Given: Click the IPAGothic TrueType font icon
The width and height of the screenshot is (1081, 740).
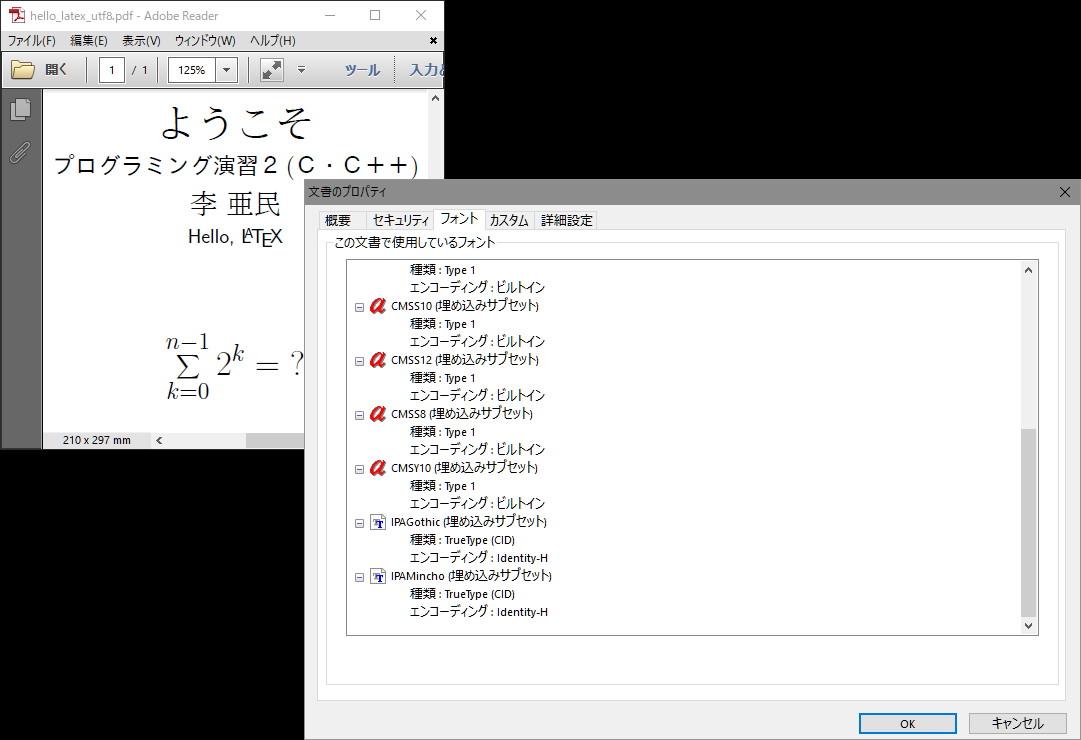Looking at the screenshot, I should 378,522.
